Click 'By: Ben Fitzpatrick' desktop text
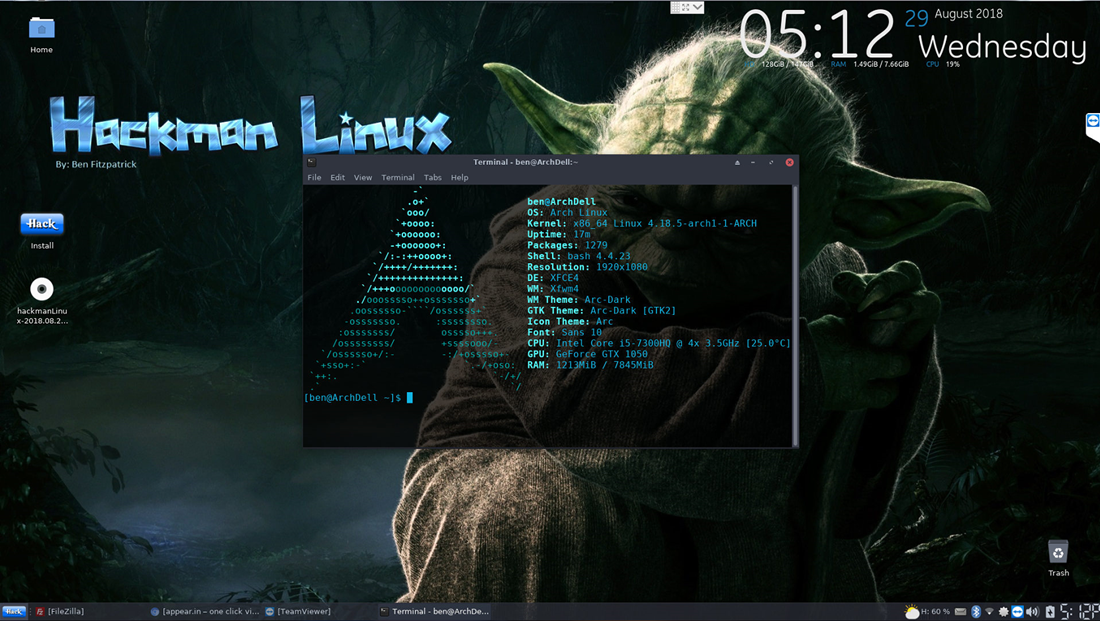The height and width of the screenshot is (621, 1100). pos(96,164)
